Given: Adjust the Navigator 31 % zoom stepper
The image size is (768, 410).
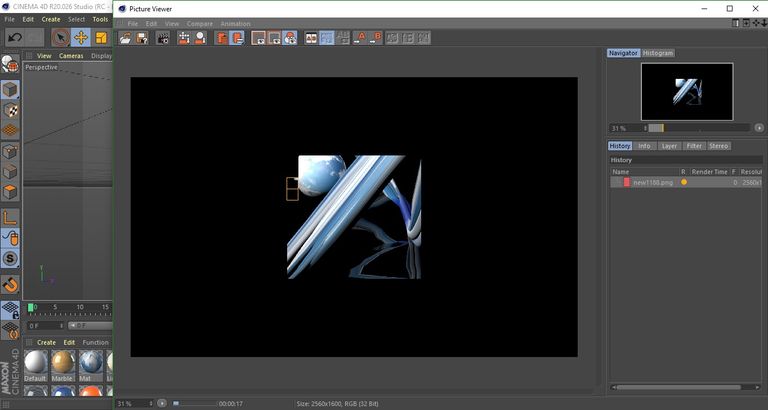Looking at the screenshot, I should pyautogui.click(x=646, y=128).
